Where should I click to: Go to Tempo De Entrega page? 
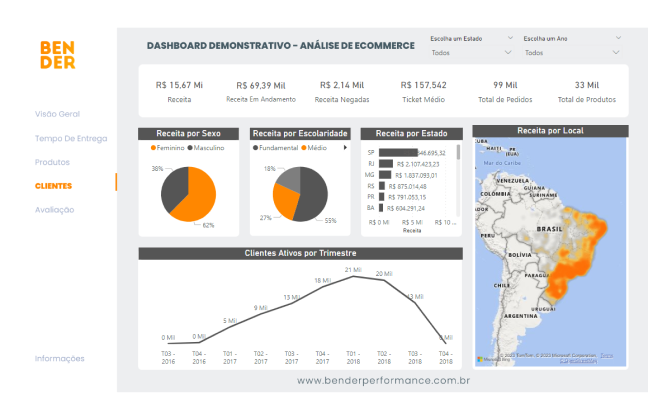point(71,138)
